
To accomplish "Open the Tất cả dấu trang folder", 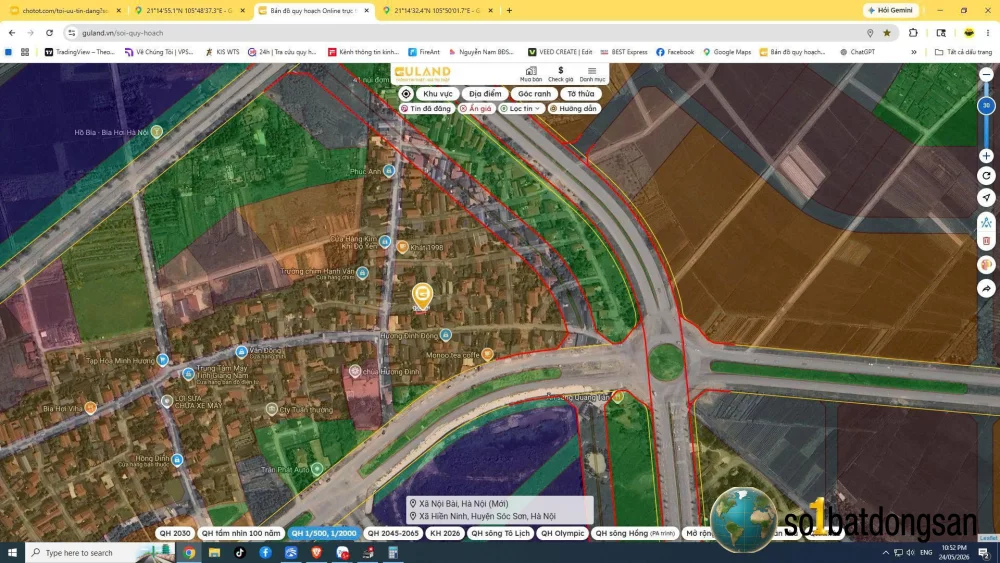I will click(963, 52).
